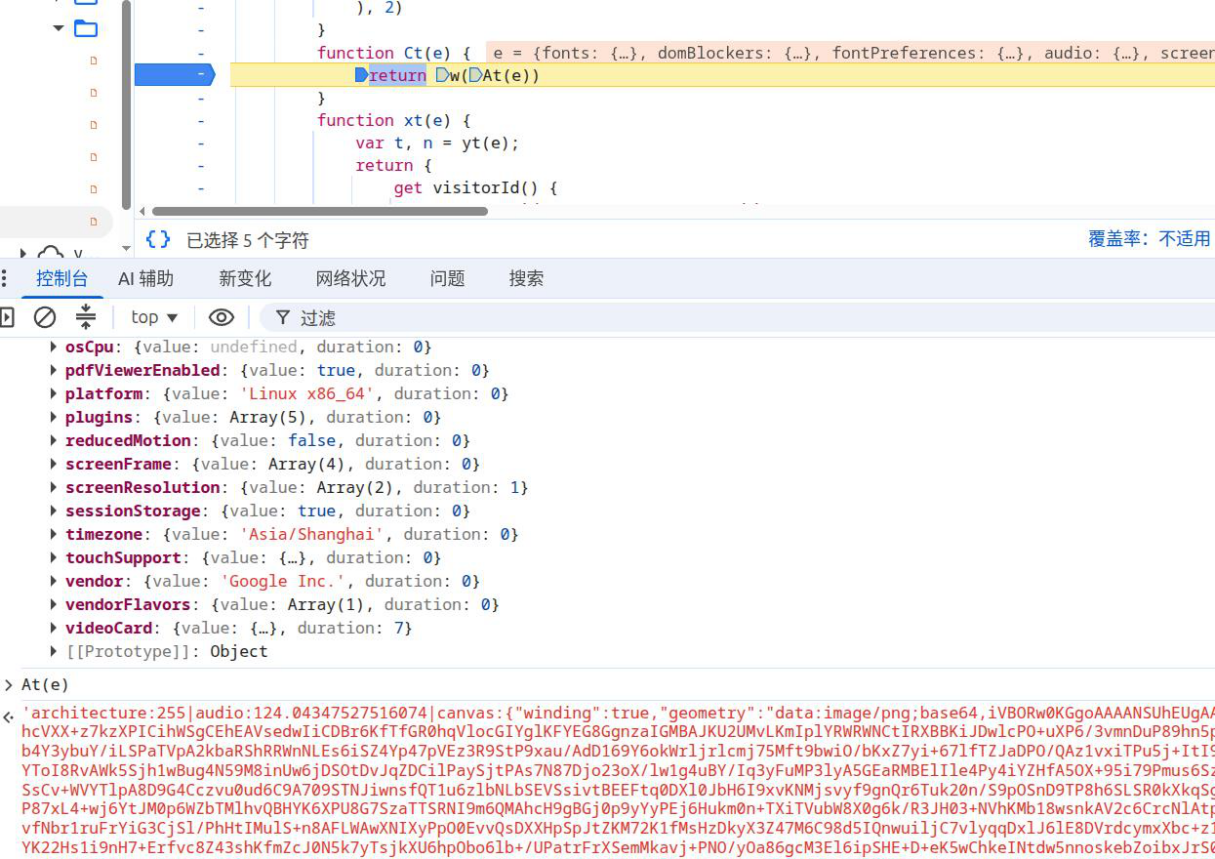Open the 问题 tab
1215x859 pixels.
coord(448,279)
